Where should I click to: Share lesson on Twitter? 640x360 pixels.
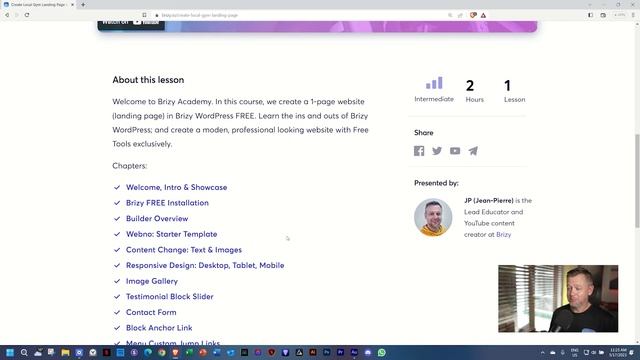(x=437, y=151)
